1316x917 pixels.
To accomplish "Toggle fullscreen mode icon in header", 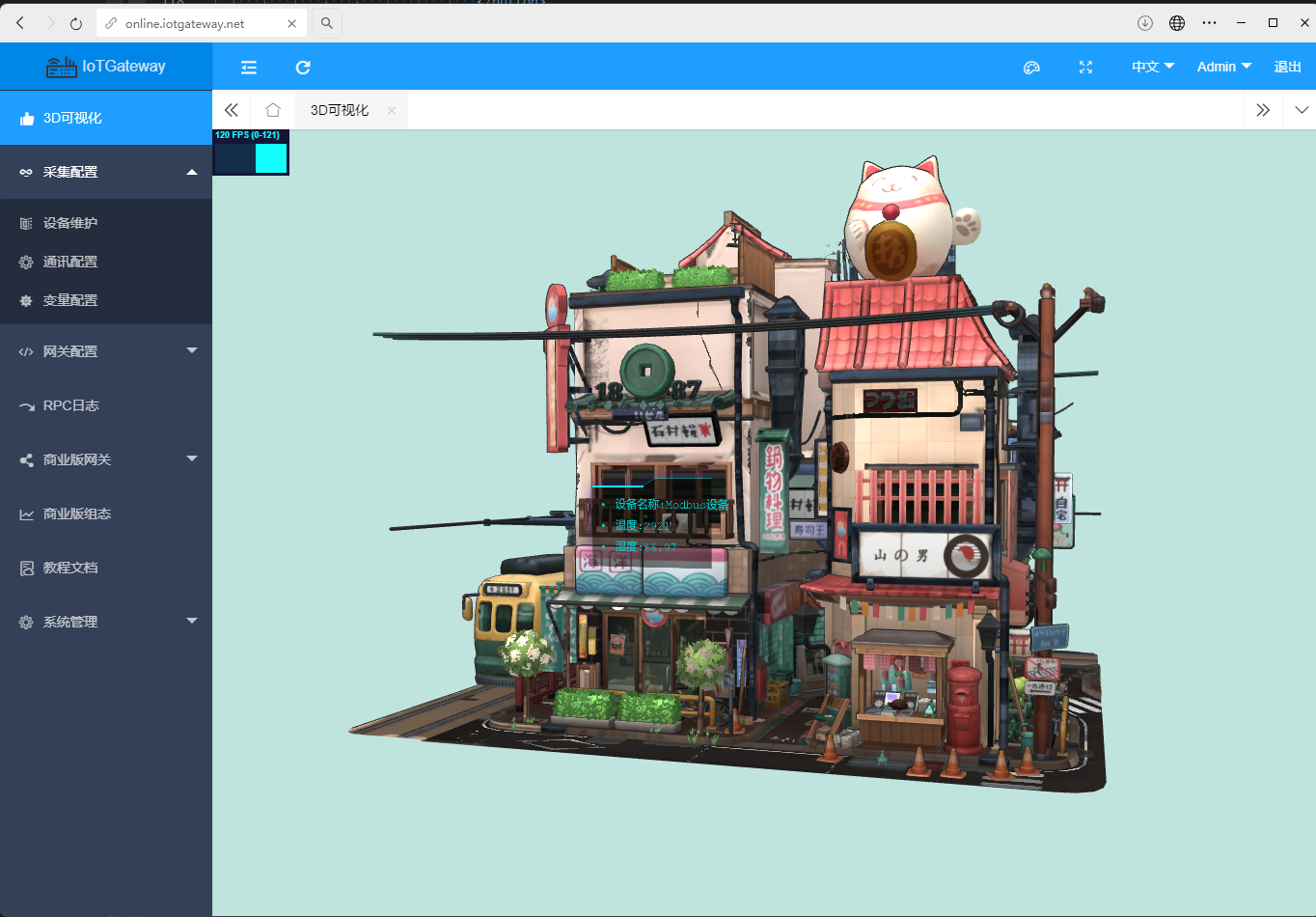I will coord(1085,67).
